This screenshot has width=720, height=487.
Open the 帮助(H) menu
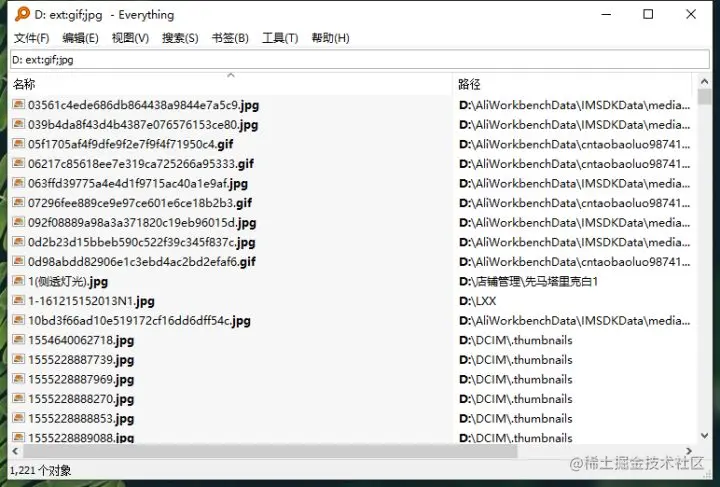[x=330, y=38]
